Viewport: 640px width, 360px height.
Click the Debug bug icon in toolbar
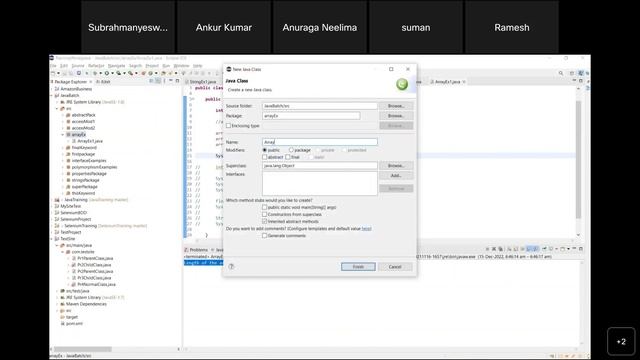click(95, 73)
